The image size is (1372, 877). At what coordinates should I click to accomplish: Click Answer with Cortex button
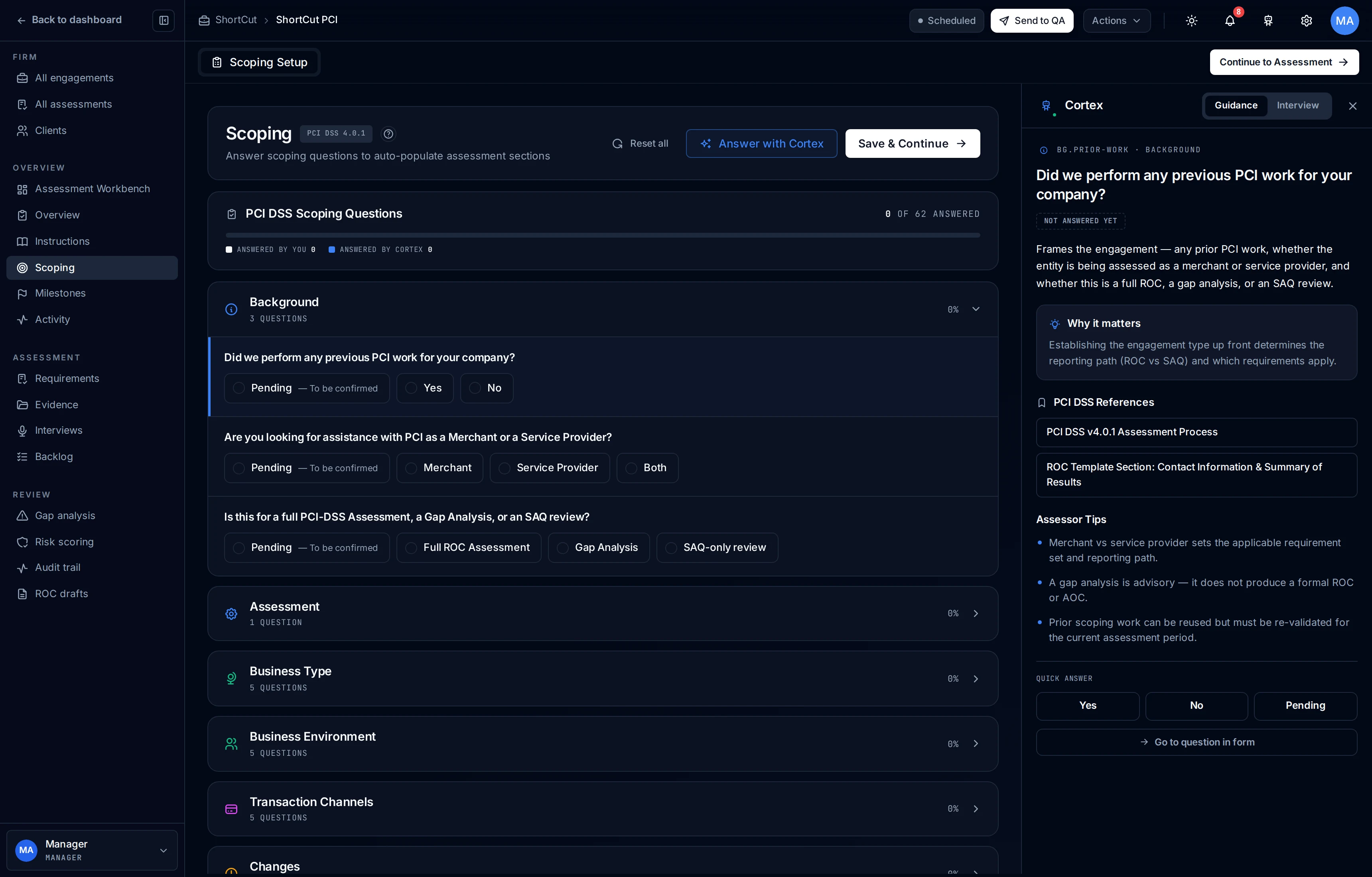point(761,144)
